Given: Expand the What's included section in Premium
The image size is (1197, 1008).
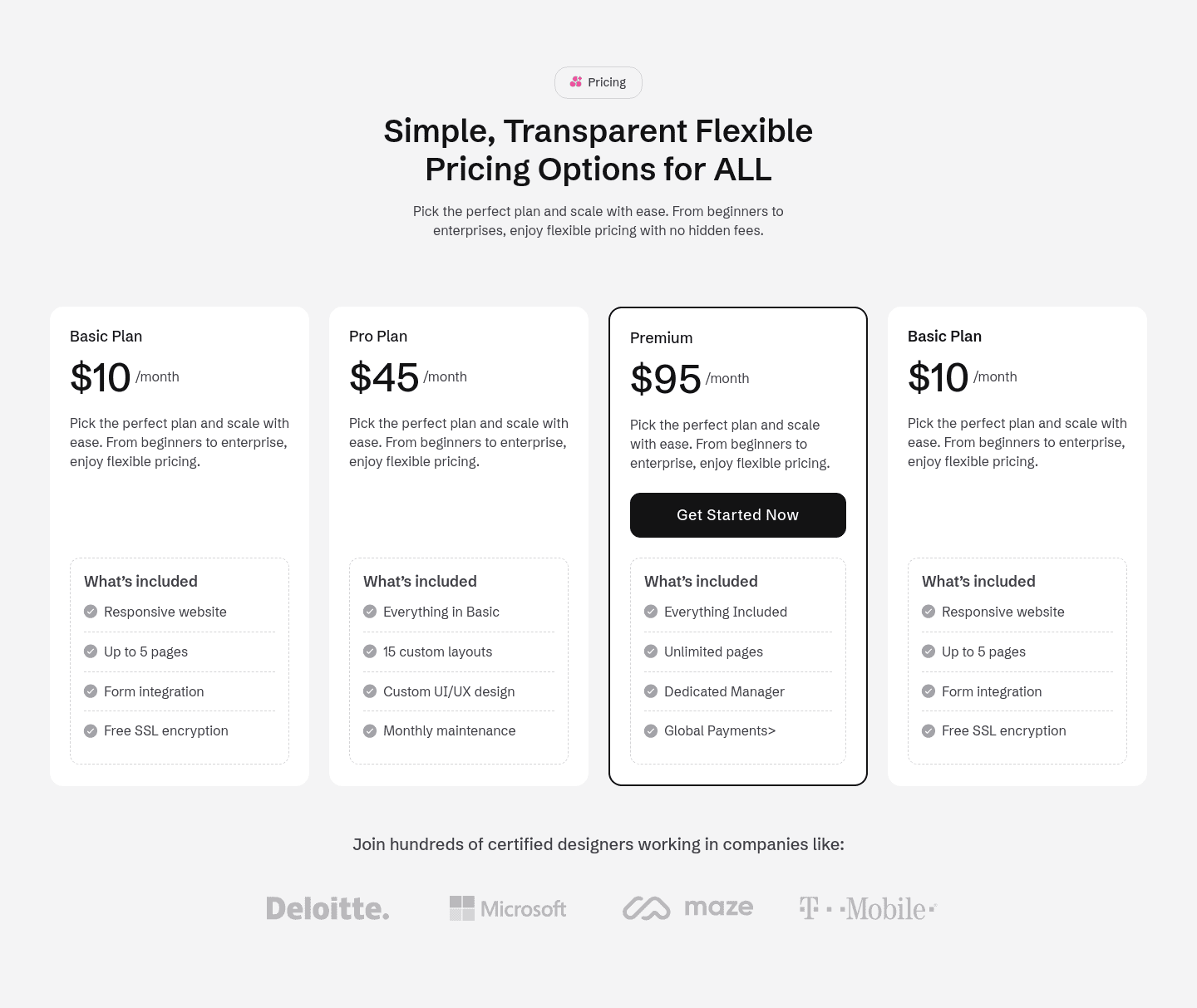Looking at the screenshot, I should tap(701, 581).
